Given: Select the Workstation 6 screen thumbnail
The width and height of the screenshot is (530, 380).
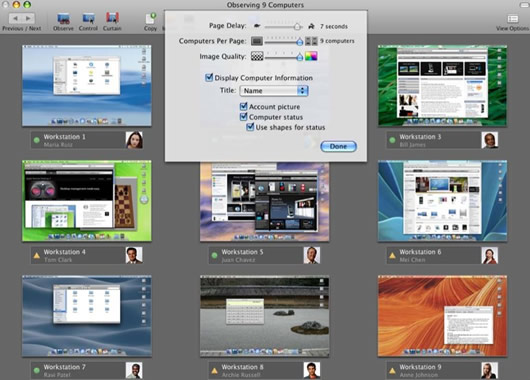Looking at the screenshot, I should click(x=442, y=201).
